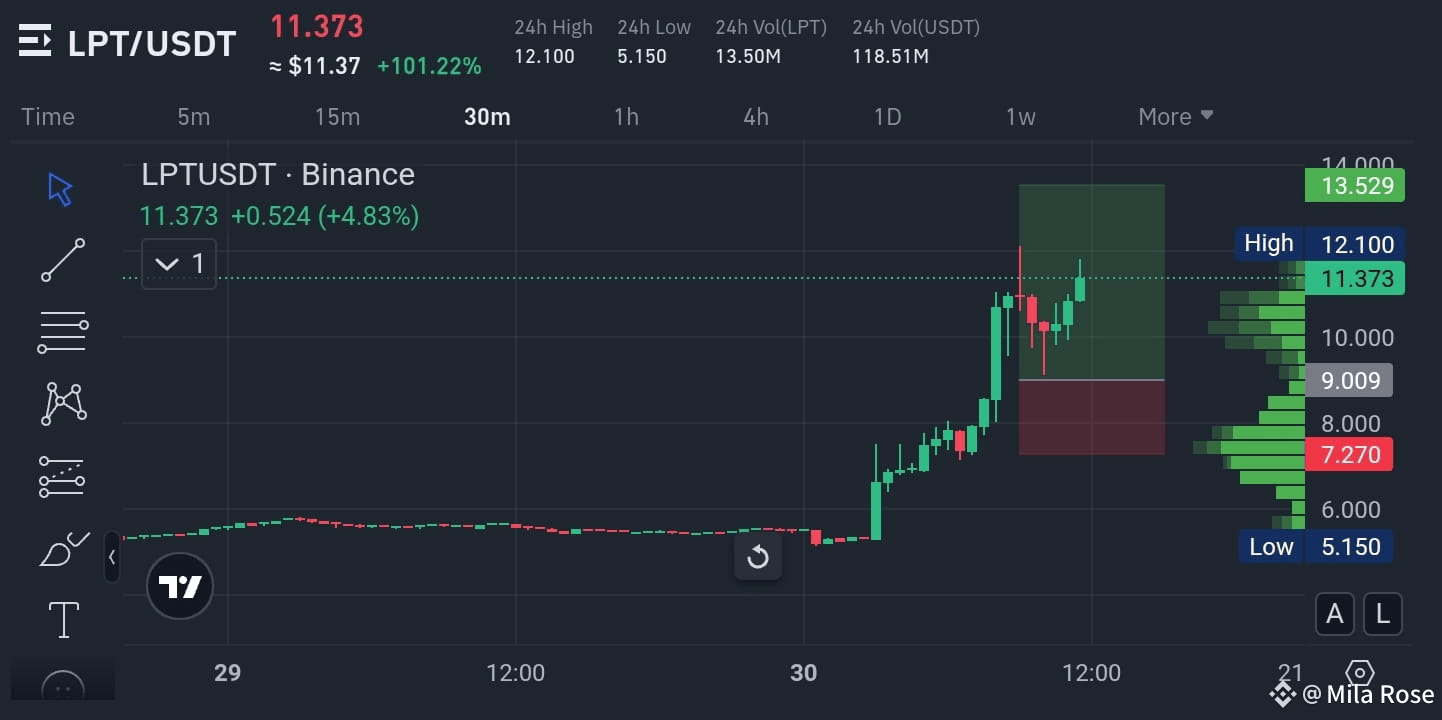1442x720 pixels.
Task: Open the More timeframes dropdown
Action: click(1175, 116)
